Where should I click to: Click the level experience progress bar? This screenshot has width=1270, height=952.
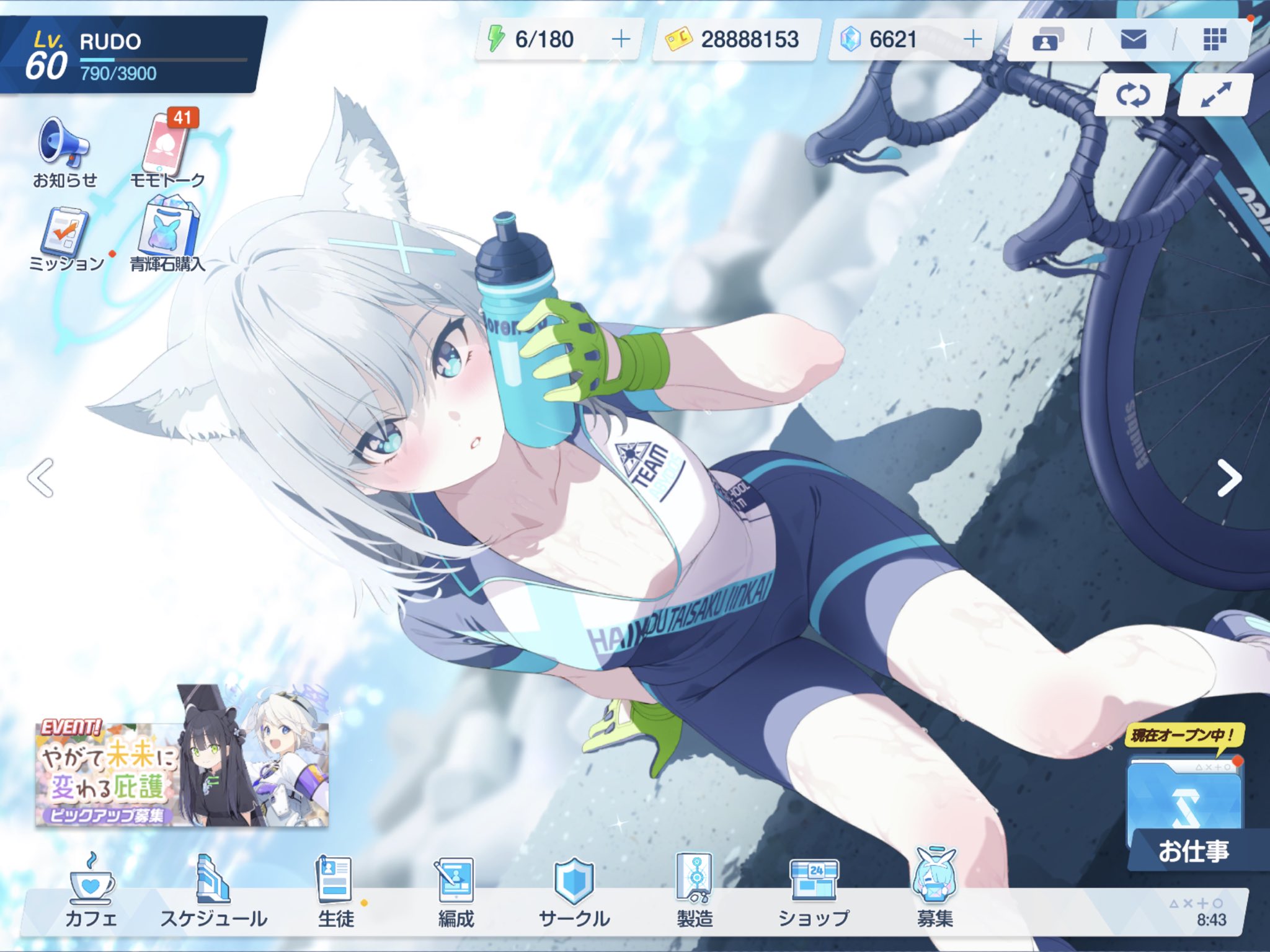click(163, 60)
